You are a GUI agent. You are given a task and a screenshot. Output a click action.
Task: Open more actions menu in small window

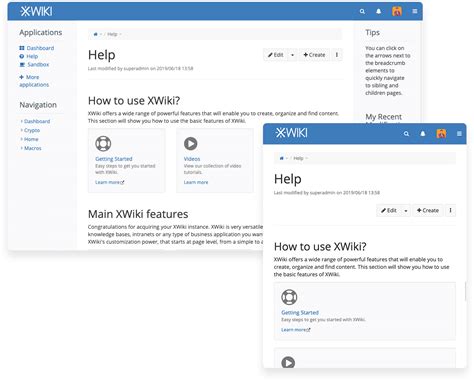click(x=450, y=210)
